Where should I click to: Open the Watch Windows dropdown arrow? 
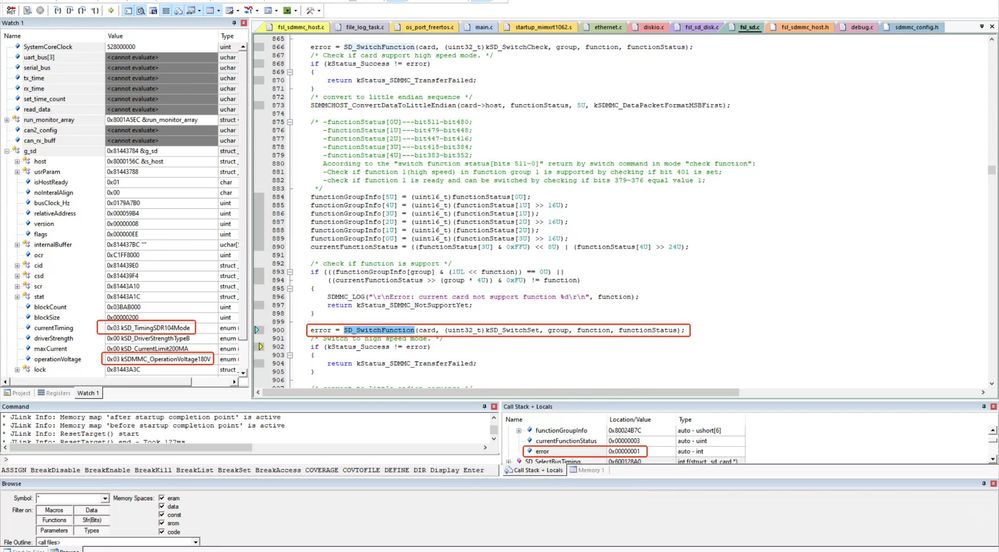point(199,10)
